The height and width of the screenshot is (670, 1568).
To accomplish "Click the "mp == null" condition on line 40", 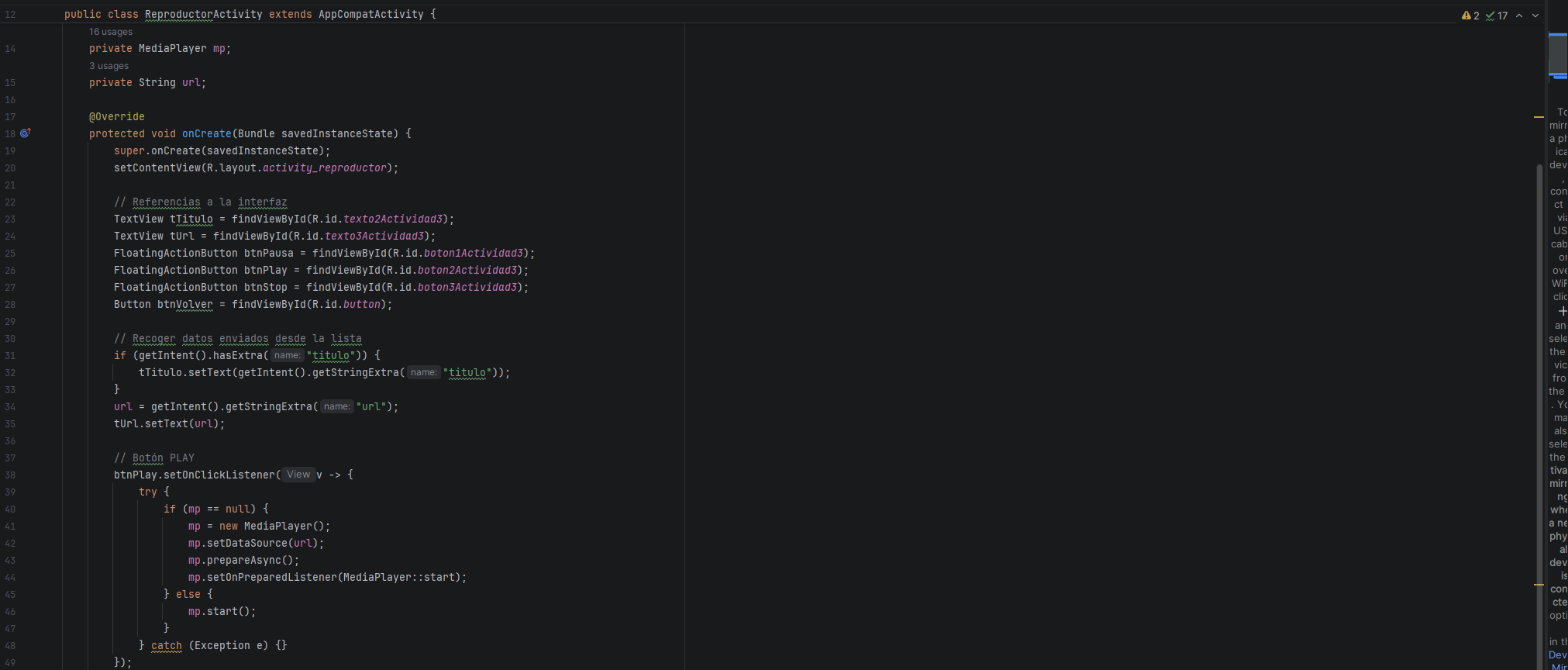I will click(x=219, y=509).
